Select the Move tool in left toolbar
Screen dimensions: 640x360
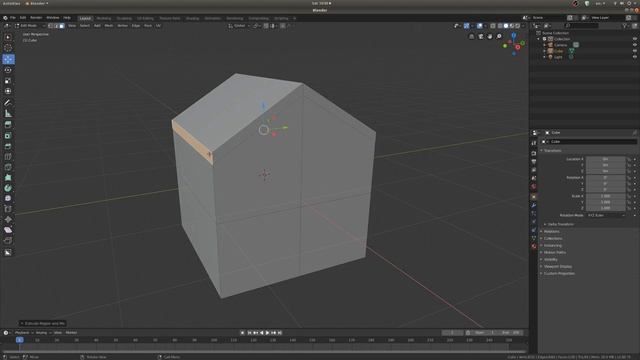coord(8,59)
